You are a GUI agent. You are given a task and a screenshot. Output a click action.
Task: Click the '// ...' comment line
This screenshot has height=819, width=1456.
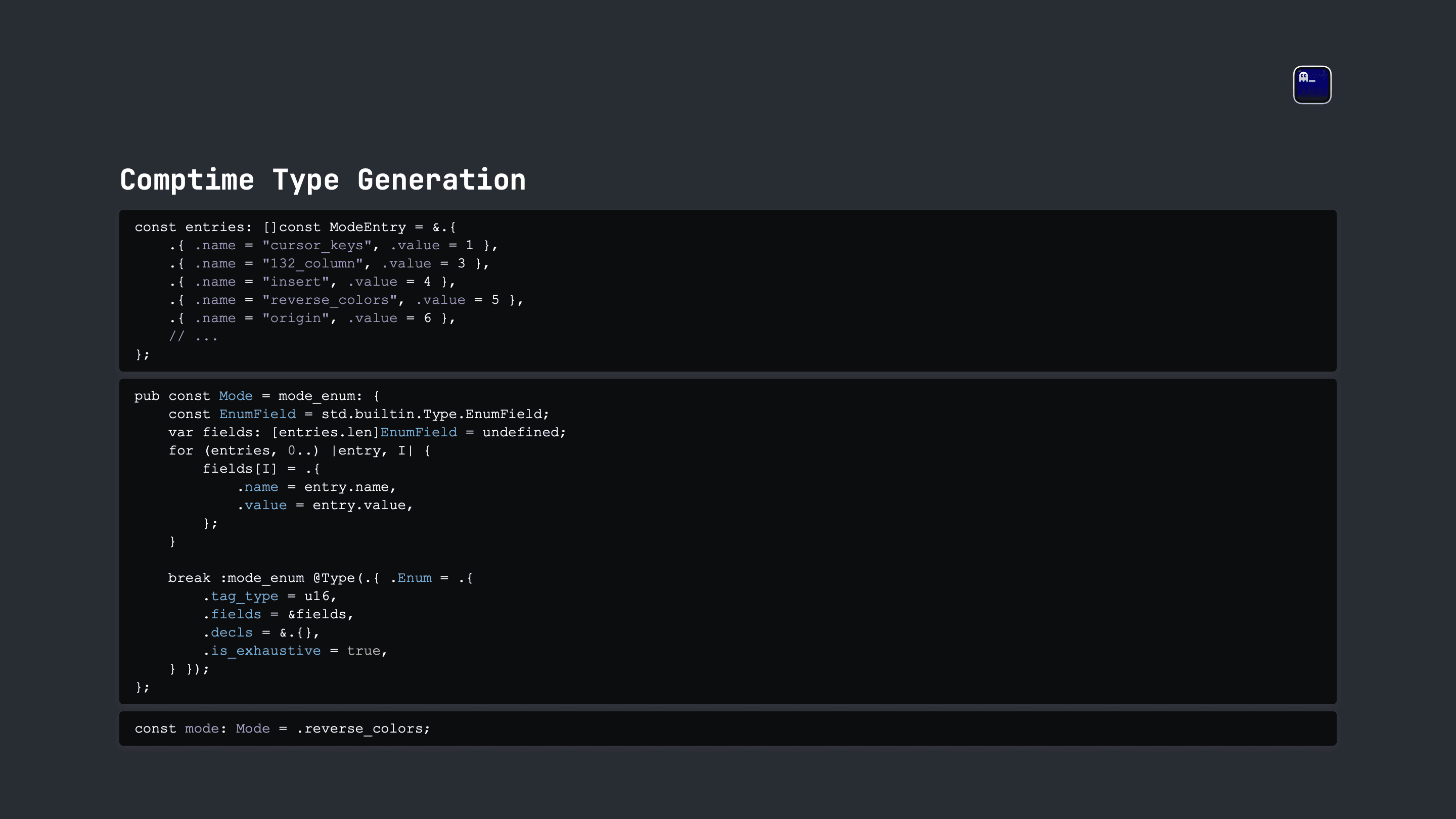(x=193, y=337)
